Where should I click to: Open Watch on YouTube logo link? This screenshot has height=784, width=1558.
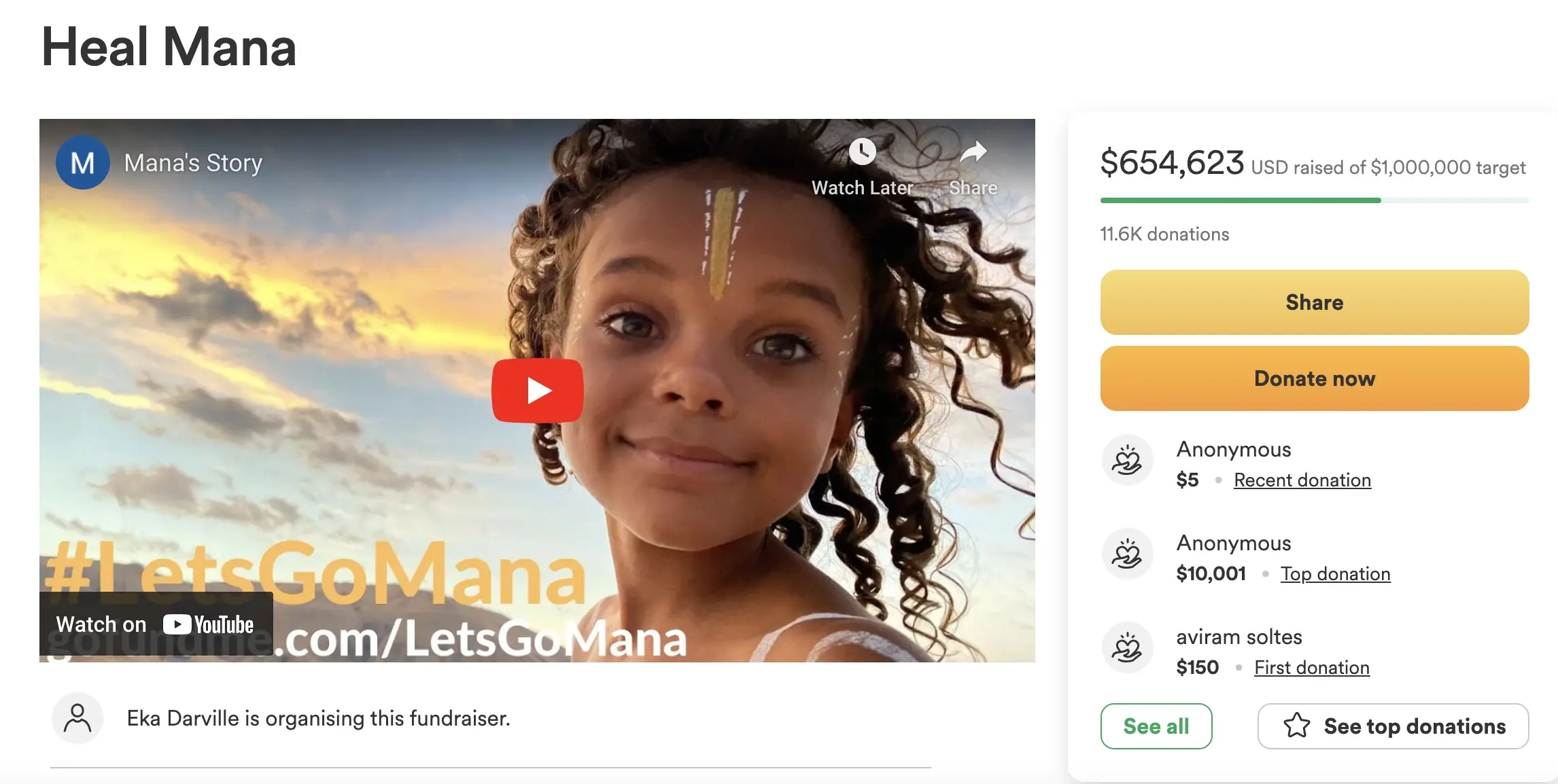[208, 624]
